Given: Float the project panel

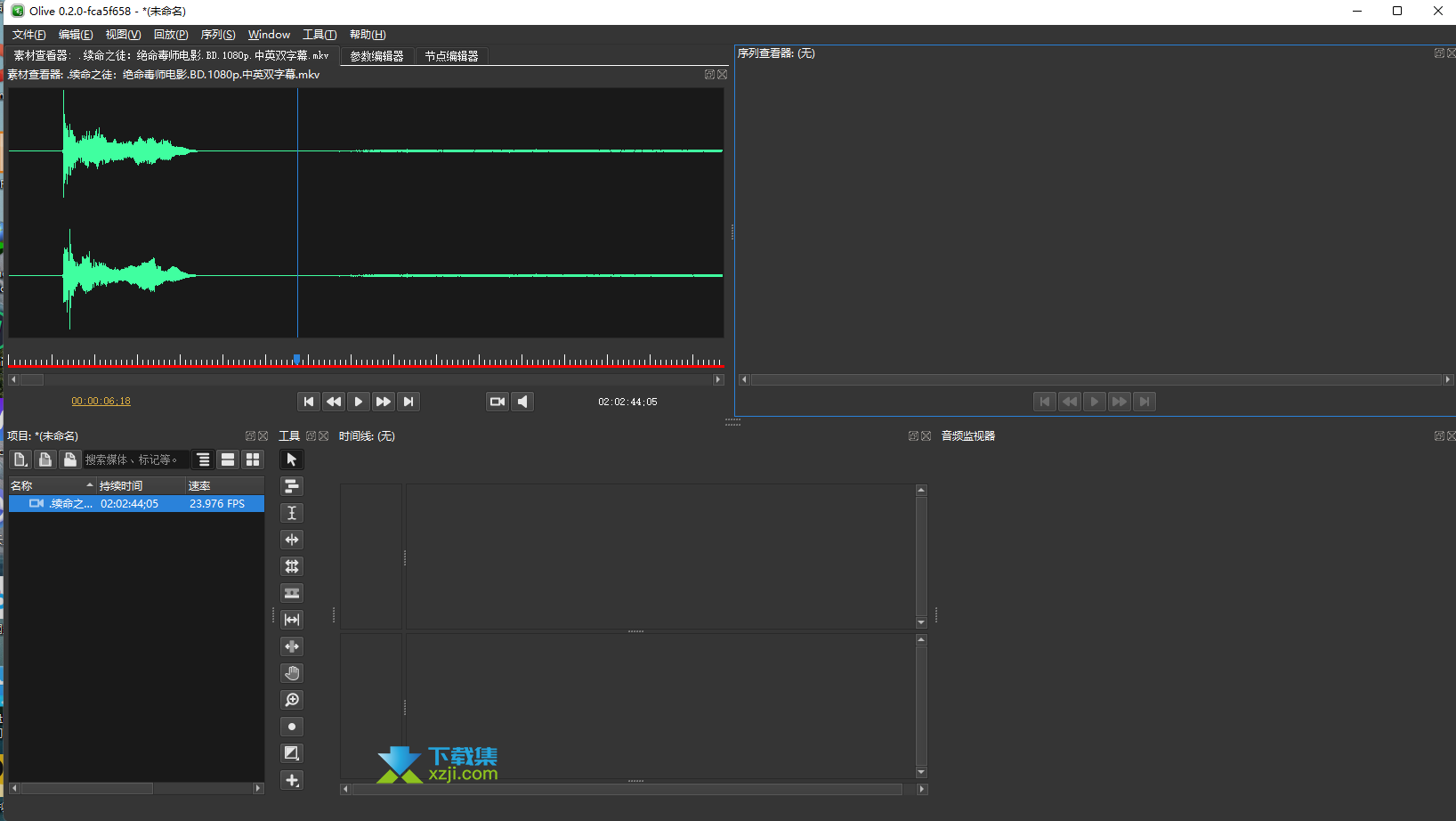Looking at the screenshot, I should coord(250,435).
